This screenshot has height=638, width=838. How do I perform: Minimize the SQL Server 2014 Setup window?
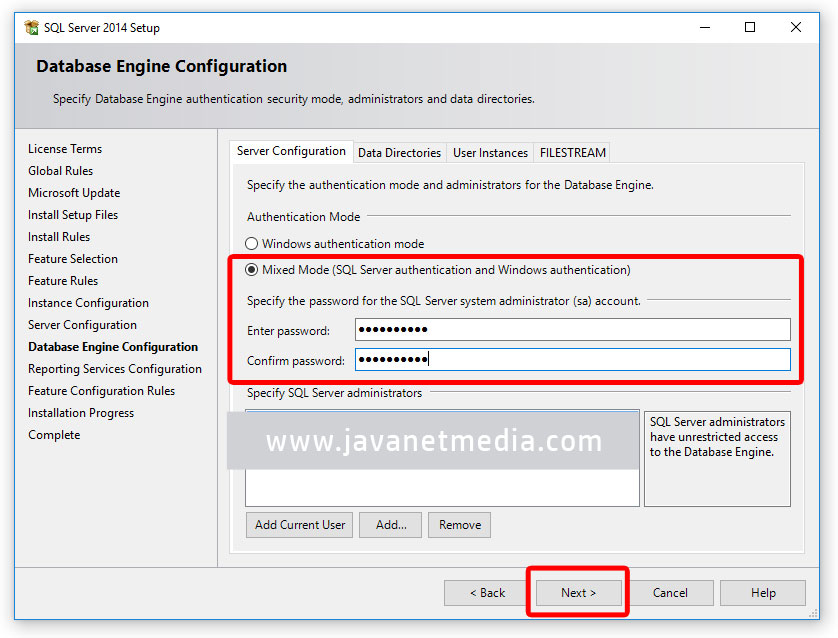(705, 27)
